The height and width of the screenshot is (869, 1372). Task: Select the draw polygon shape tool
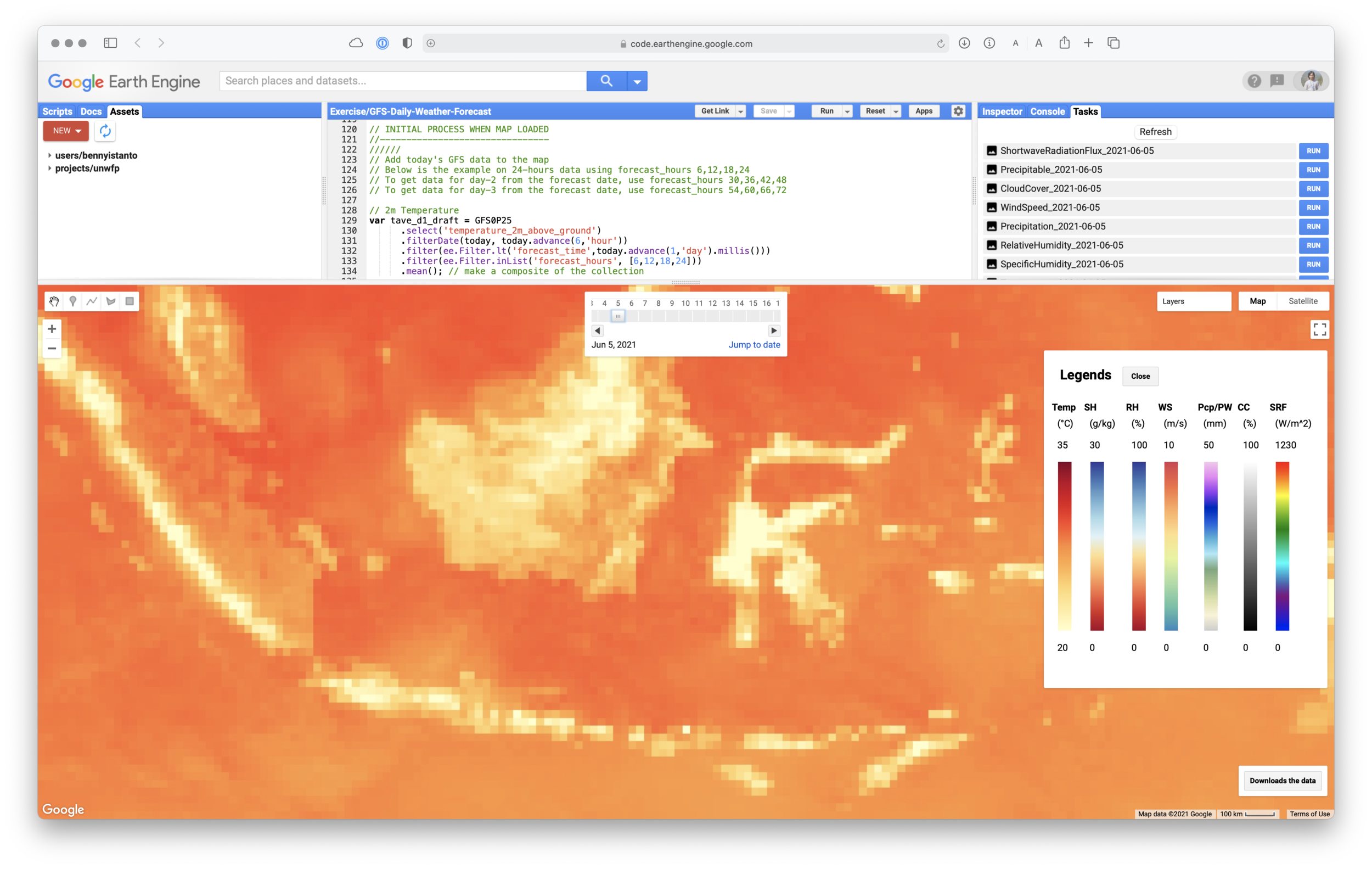tap(111, 301)
